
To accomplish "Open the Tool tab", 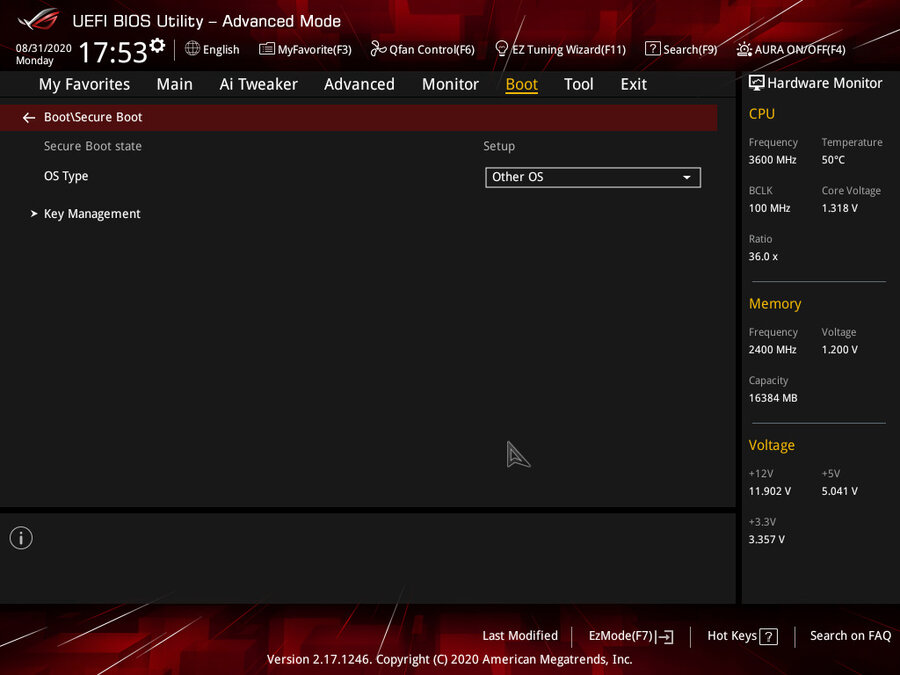I will [579, 84].
